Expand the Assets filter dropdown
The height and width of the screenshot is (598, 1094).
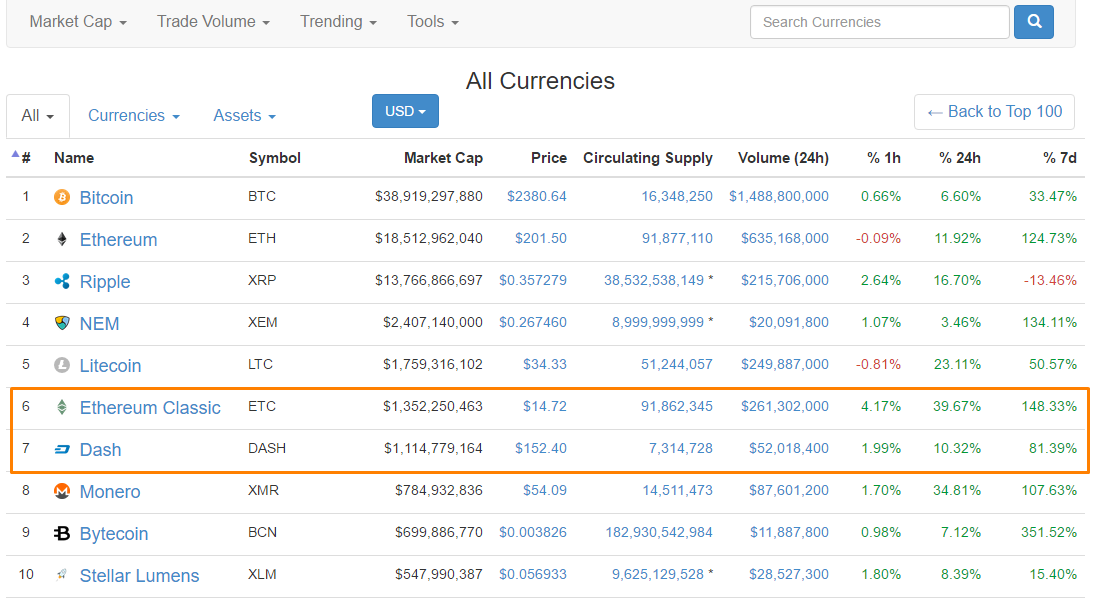click(x=245, y=115)
